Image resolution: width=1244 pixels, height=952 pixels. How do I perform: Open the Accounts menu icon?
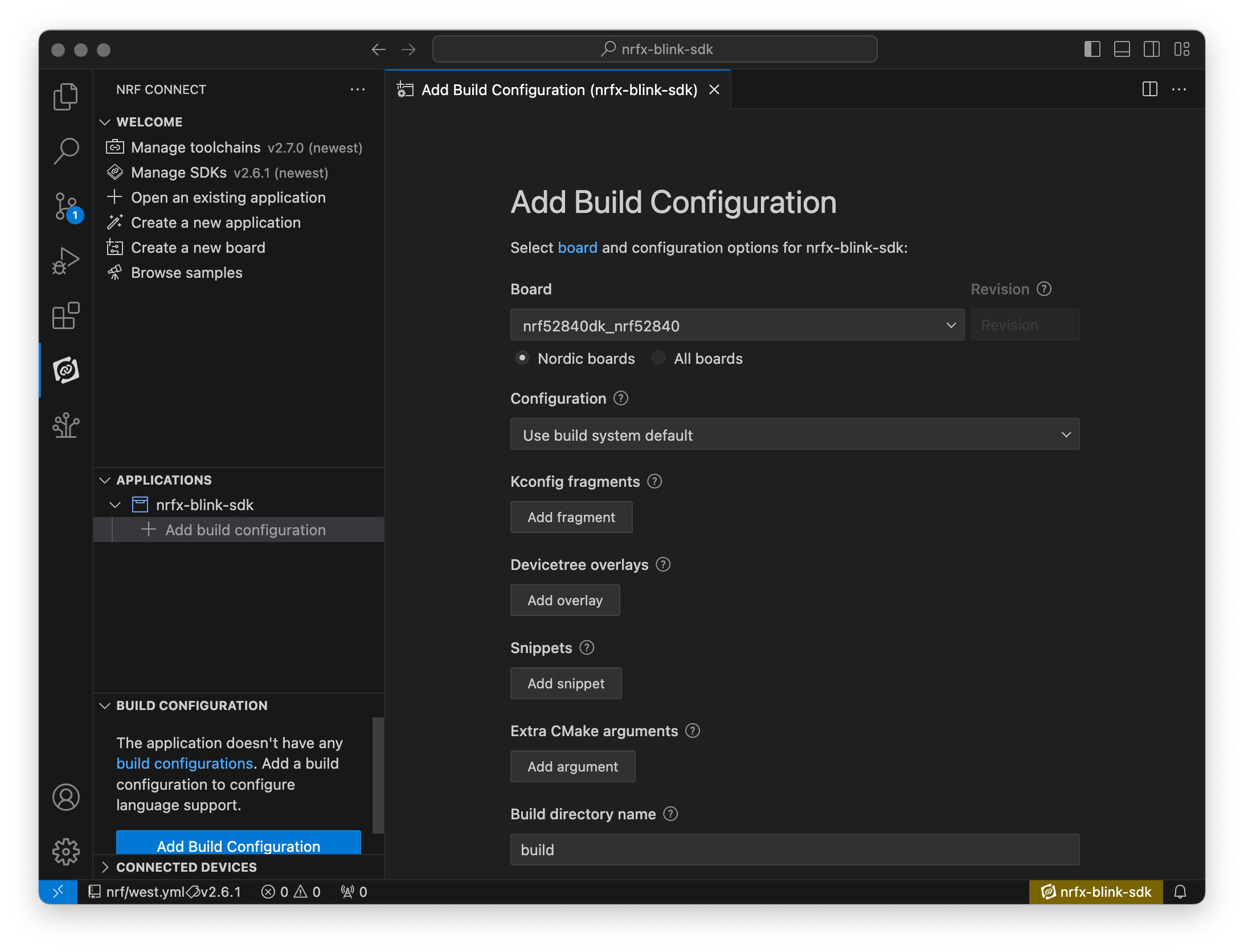(66, 797)
